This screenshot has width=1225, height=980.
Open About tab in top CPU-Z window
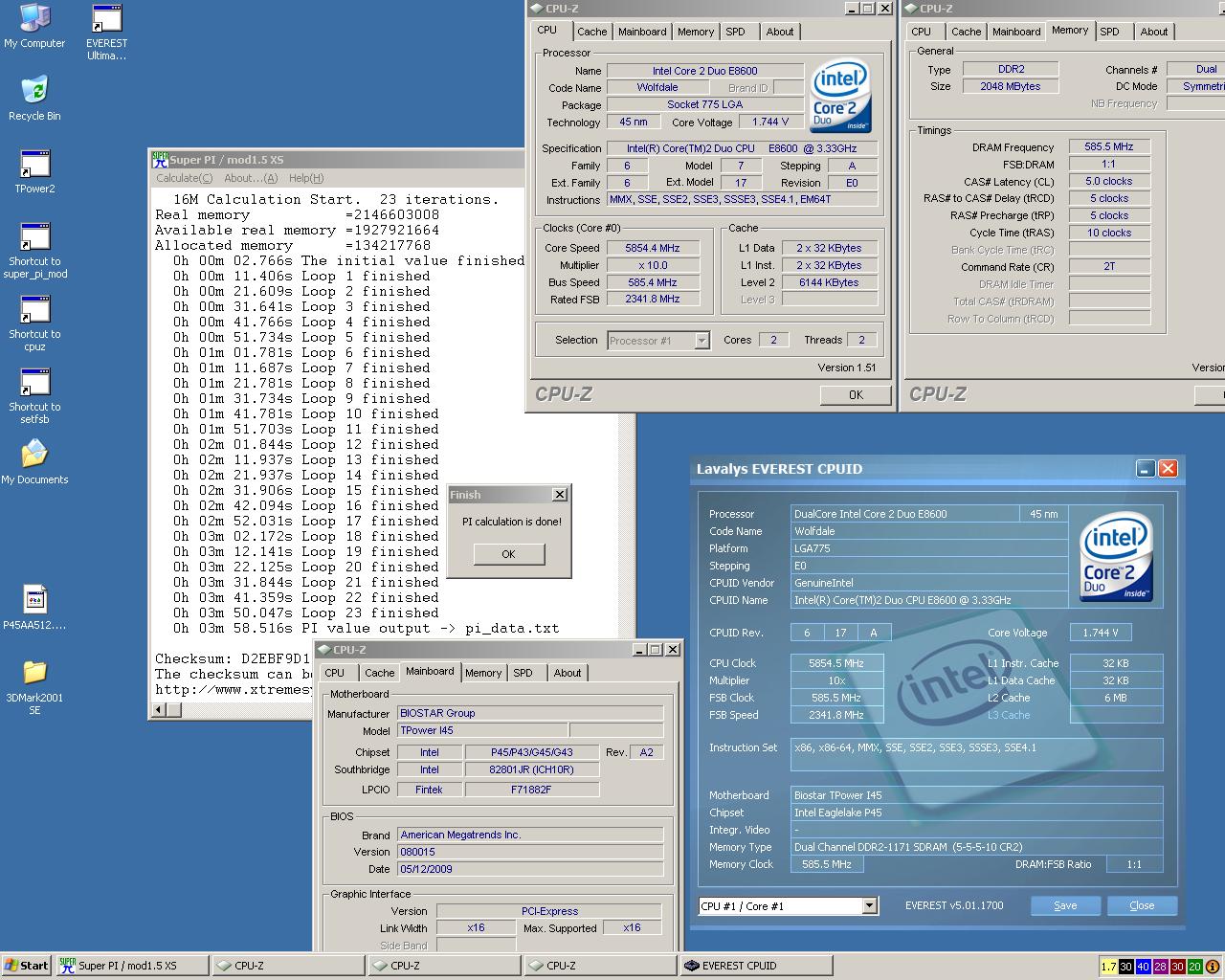(779, 32)
